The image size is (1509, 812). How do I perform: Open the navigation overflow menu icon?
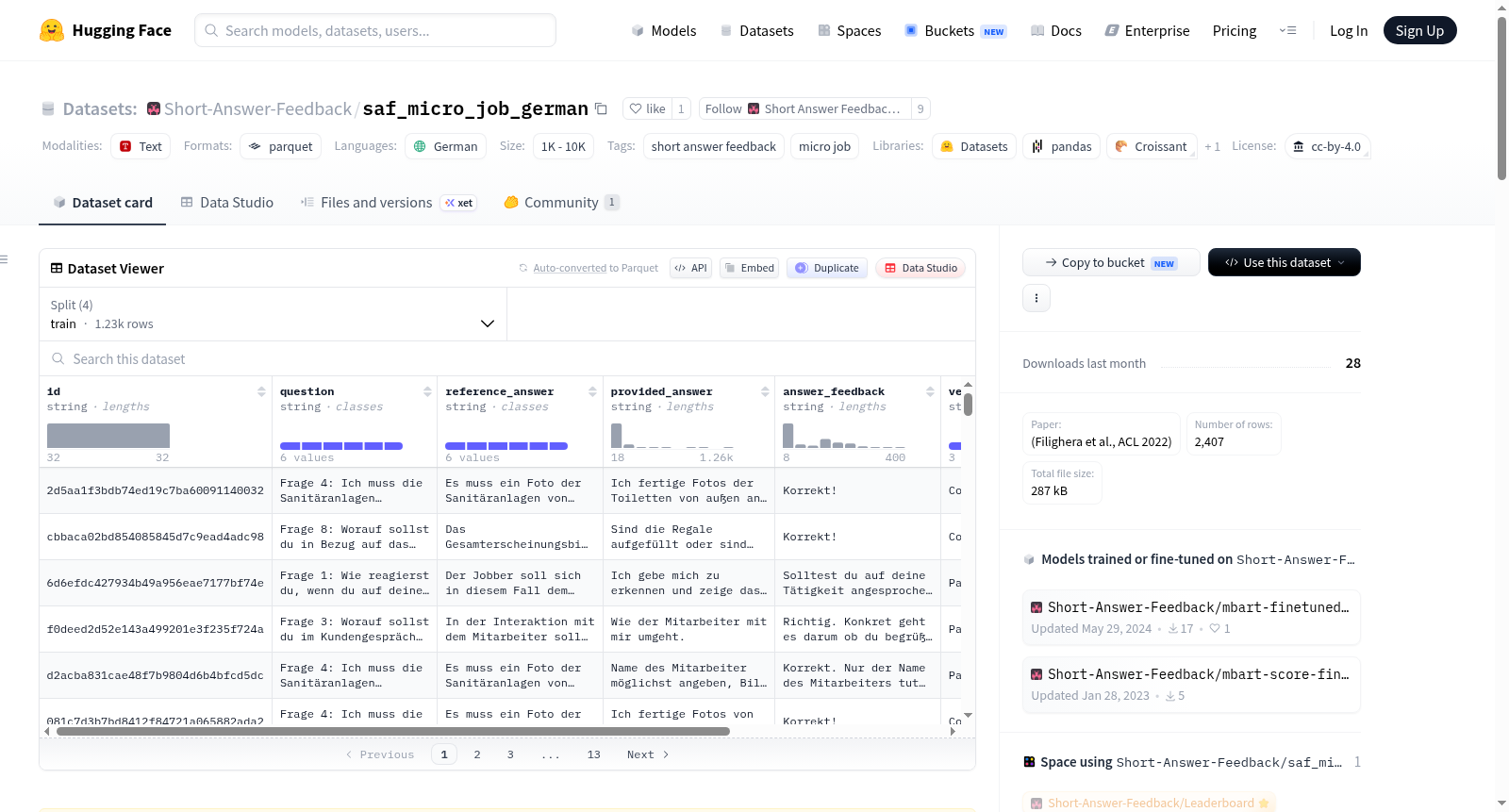pyautogui.click(x=1287, y=30)
